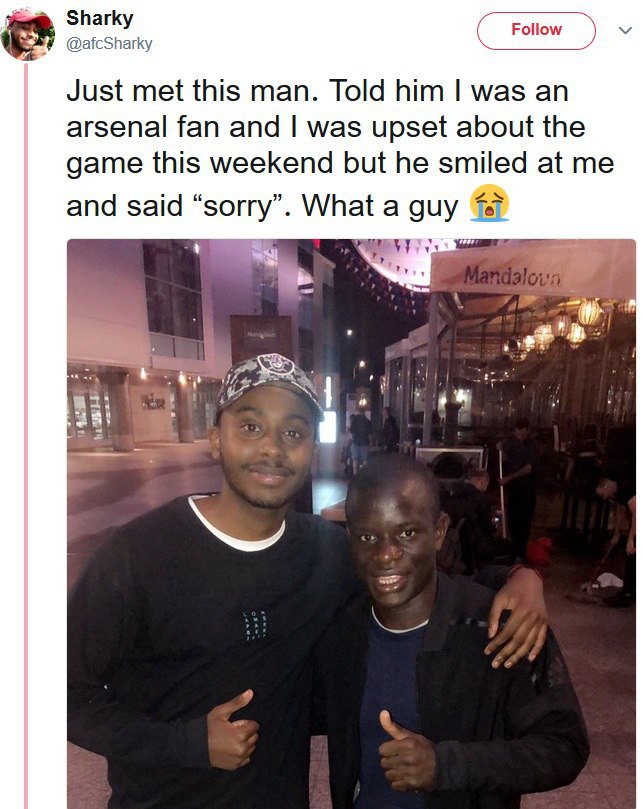This screenshot has height=809, width=643.
Task: Click the hand resting on the shoulder
Action: pyautogui.click(x=516, y=619)
